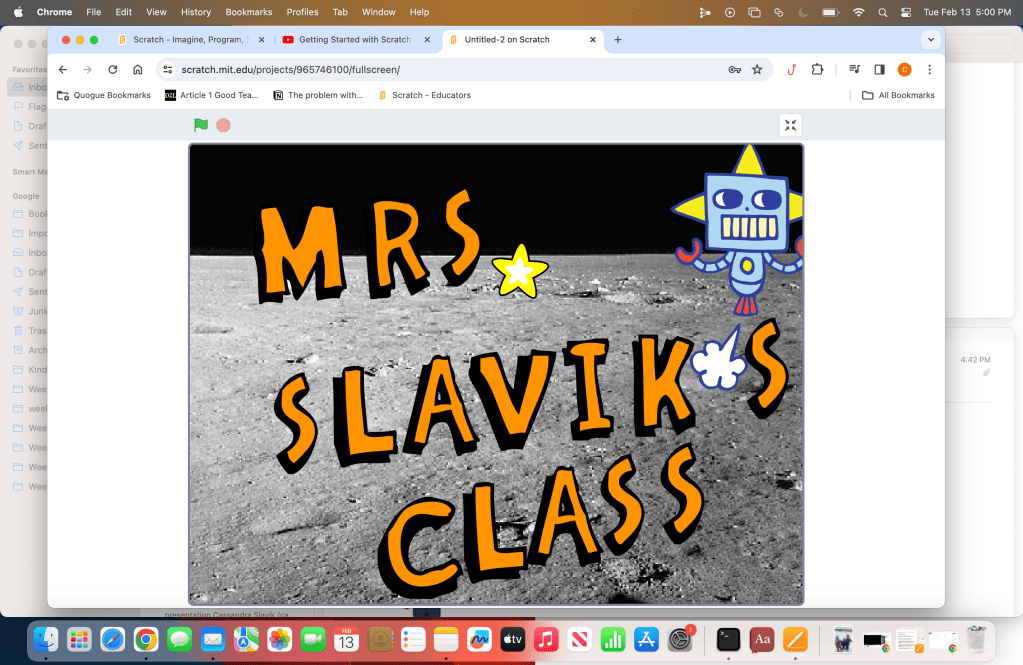Screen dimensions: 1023x665
Task: Click the green flag to start project
Action: point(201,125)
